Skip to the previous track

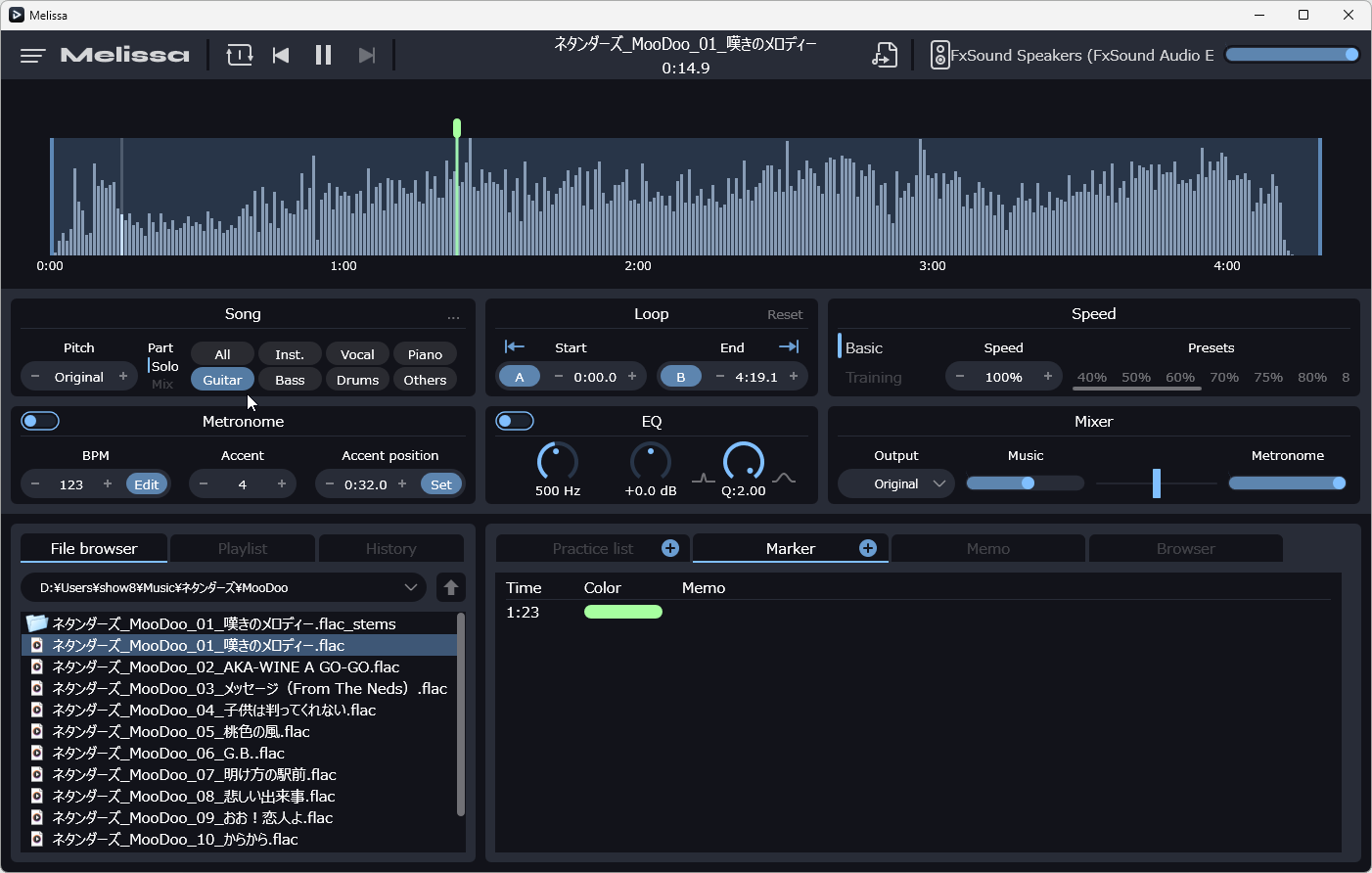[x=281, y=56]
